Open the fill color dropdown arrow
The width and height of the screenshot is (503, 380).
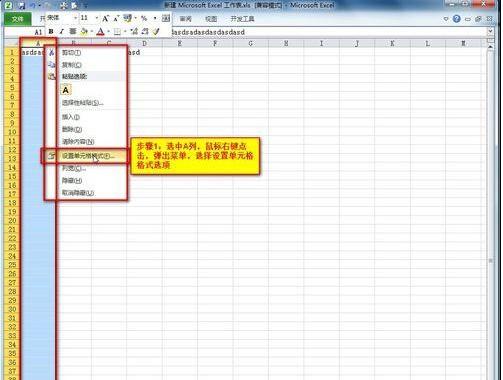point(92,32)
